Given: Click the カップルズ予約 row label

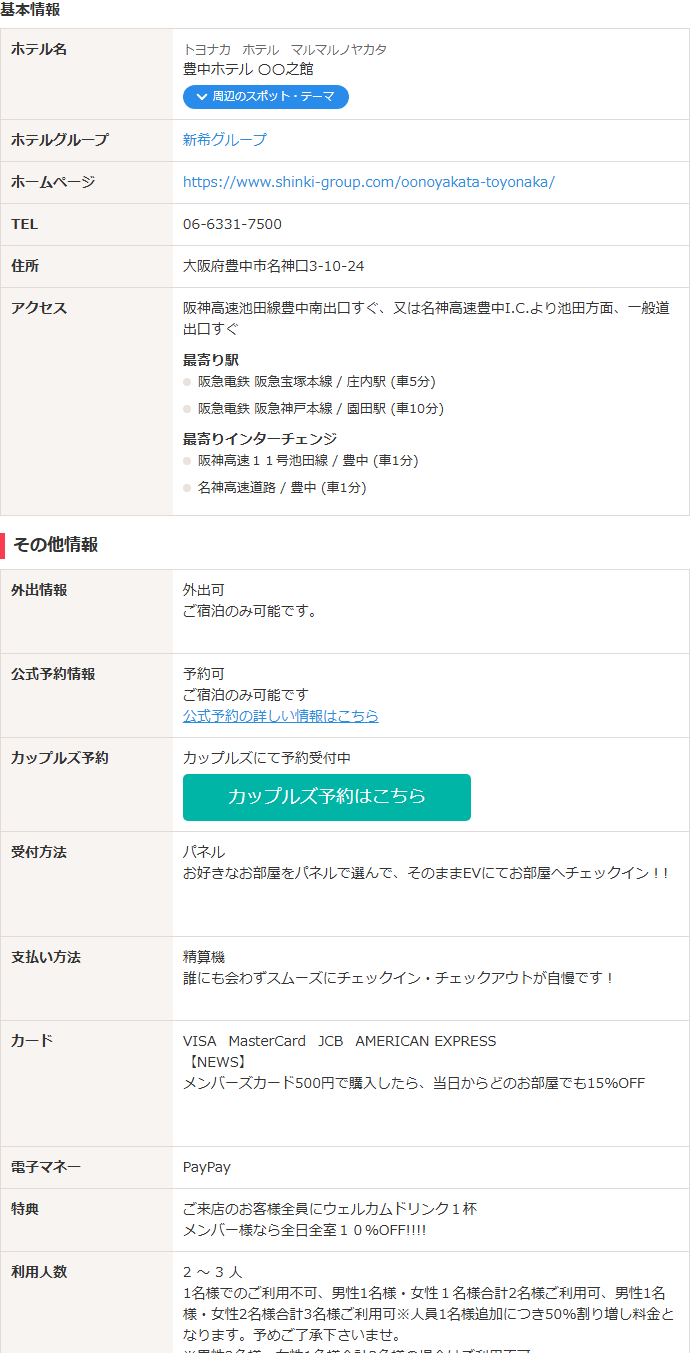Looking at the screenshot, I should (x=60, y=758).
